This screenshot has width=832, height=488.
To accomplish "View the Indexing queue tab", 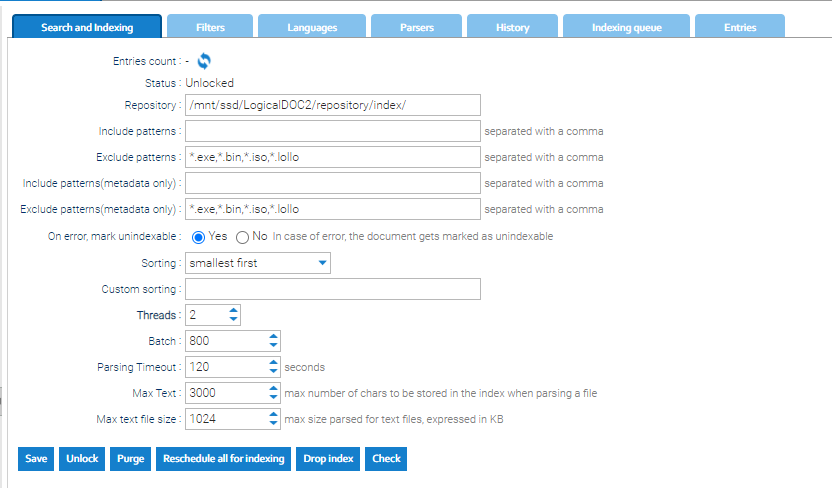I will click(626, 28).
